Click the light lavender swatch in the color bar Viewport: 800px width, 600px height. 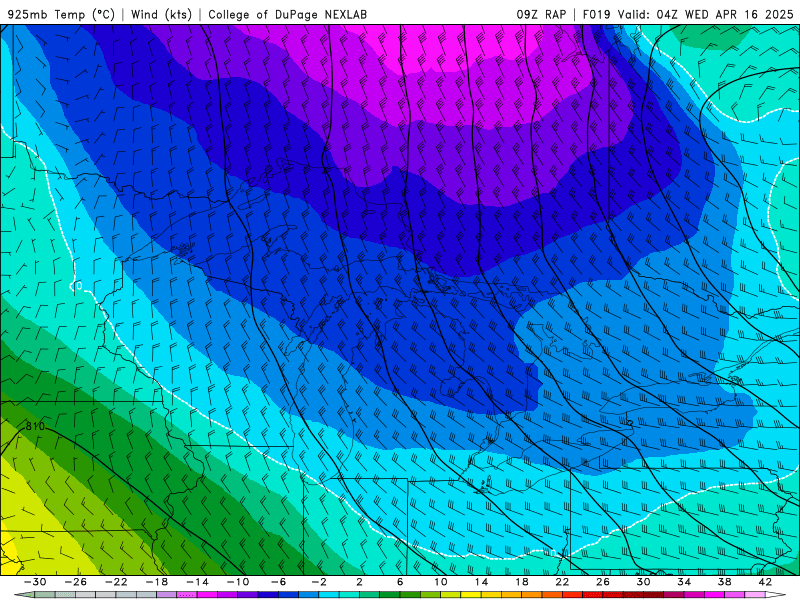(x=167, y=594)
